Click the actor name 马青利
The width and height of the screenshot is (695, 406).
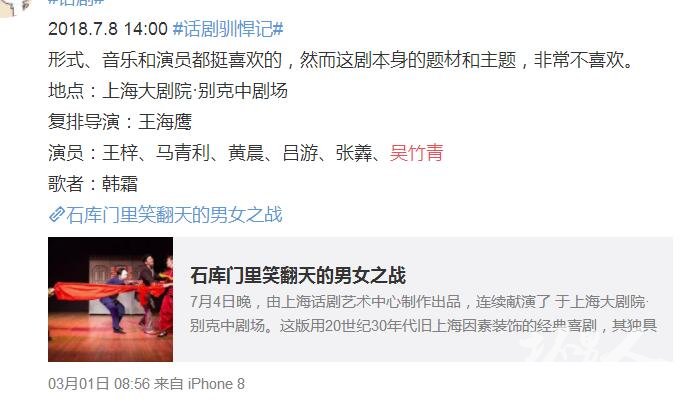click(183, 153)
